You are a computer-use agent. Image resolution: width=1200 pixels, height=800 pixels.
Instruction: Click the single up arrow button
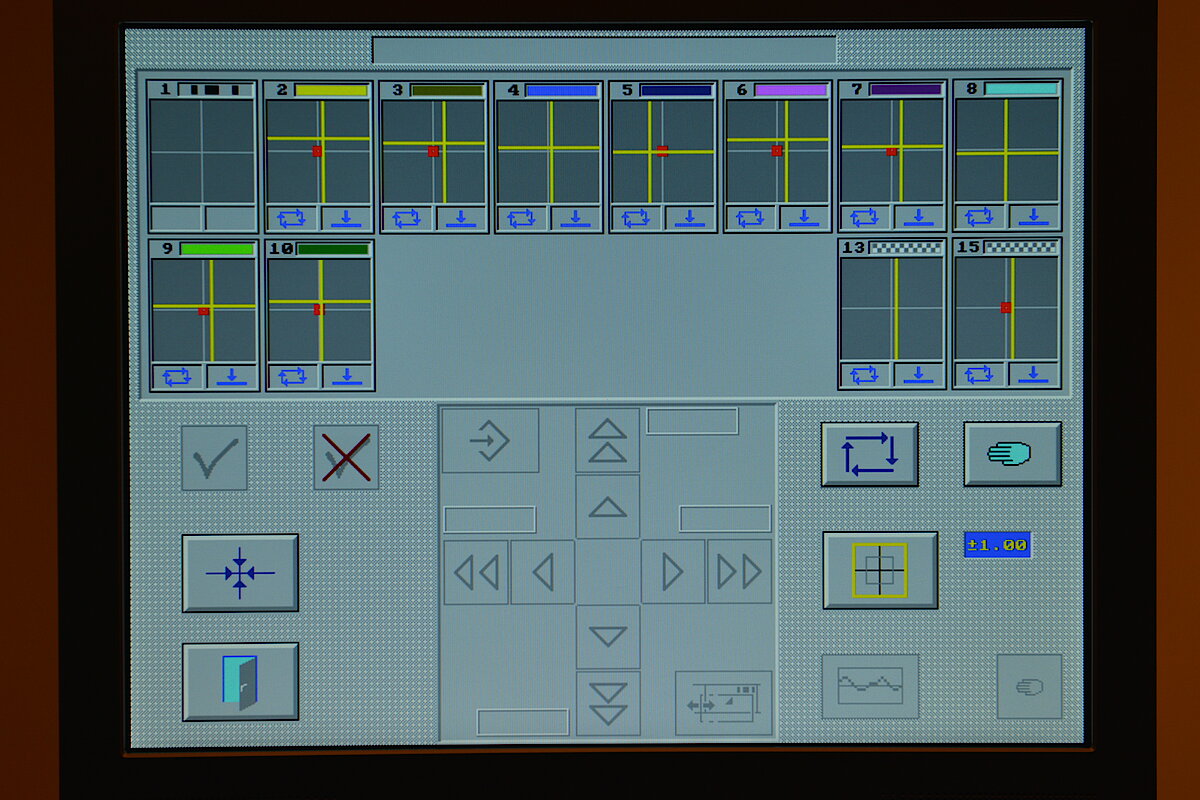click(608, 507)
